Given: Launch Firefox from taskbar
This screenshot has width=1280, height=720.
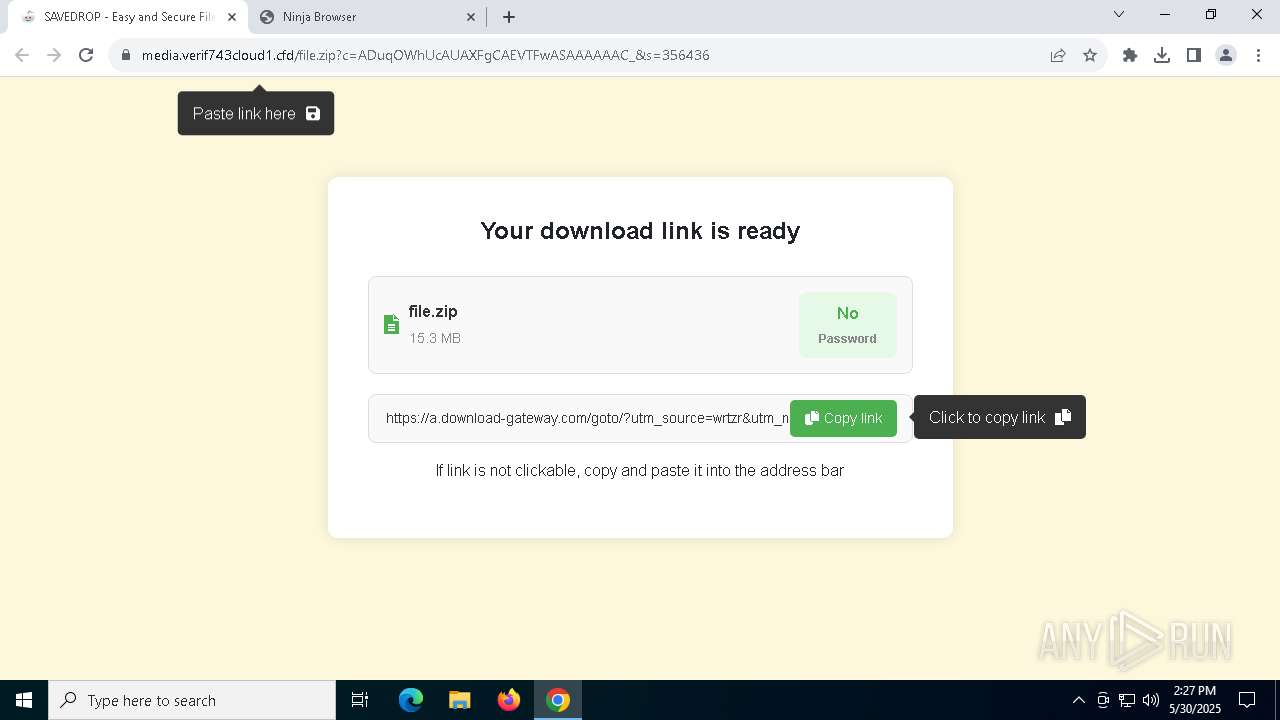Looking at the screenshot, I should (509, 700).
